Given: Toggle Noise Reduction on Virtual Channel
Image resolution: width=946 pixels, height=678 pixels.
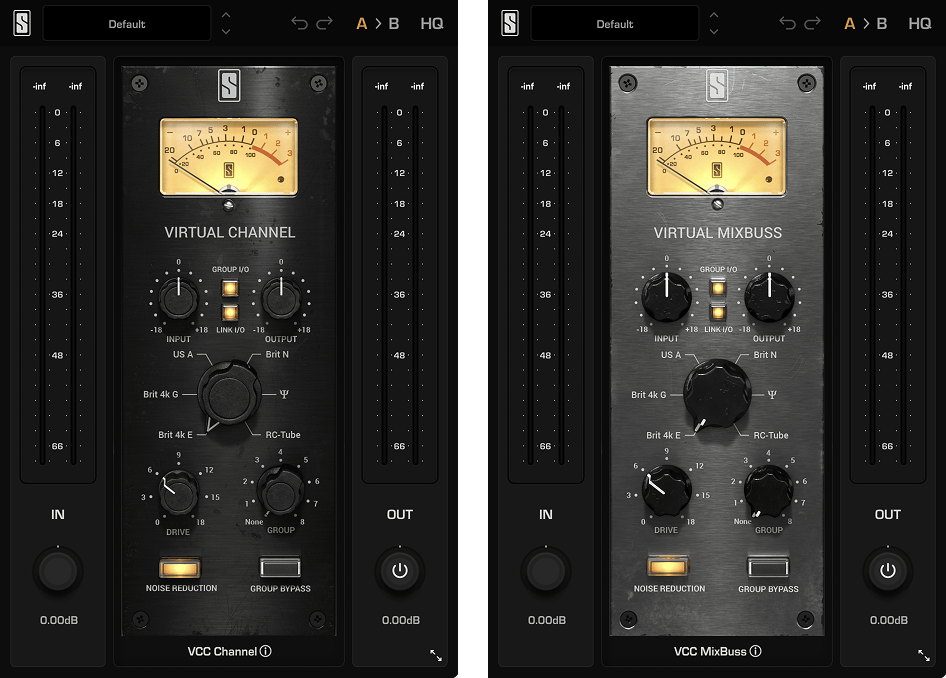Looking at the screenshot, I should (x=180, y=568).
